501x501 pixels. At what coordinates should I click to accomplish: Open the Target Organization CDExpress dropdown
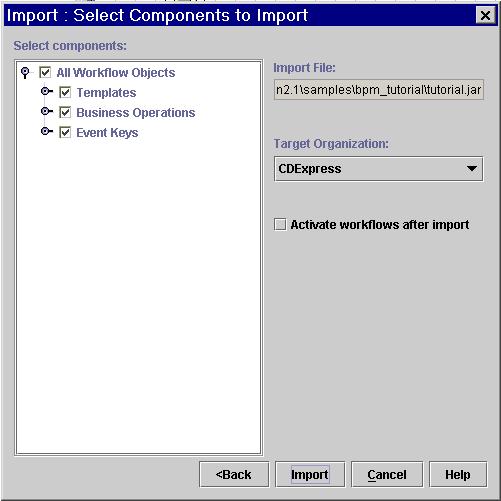pos(379,169)
